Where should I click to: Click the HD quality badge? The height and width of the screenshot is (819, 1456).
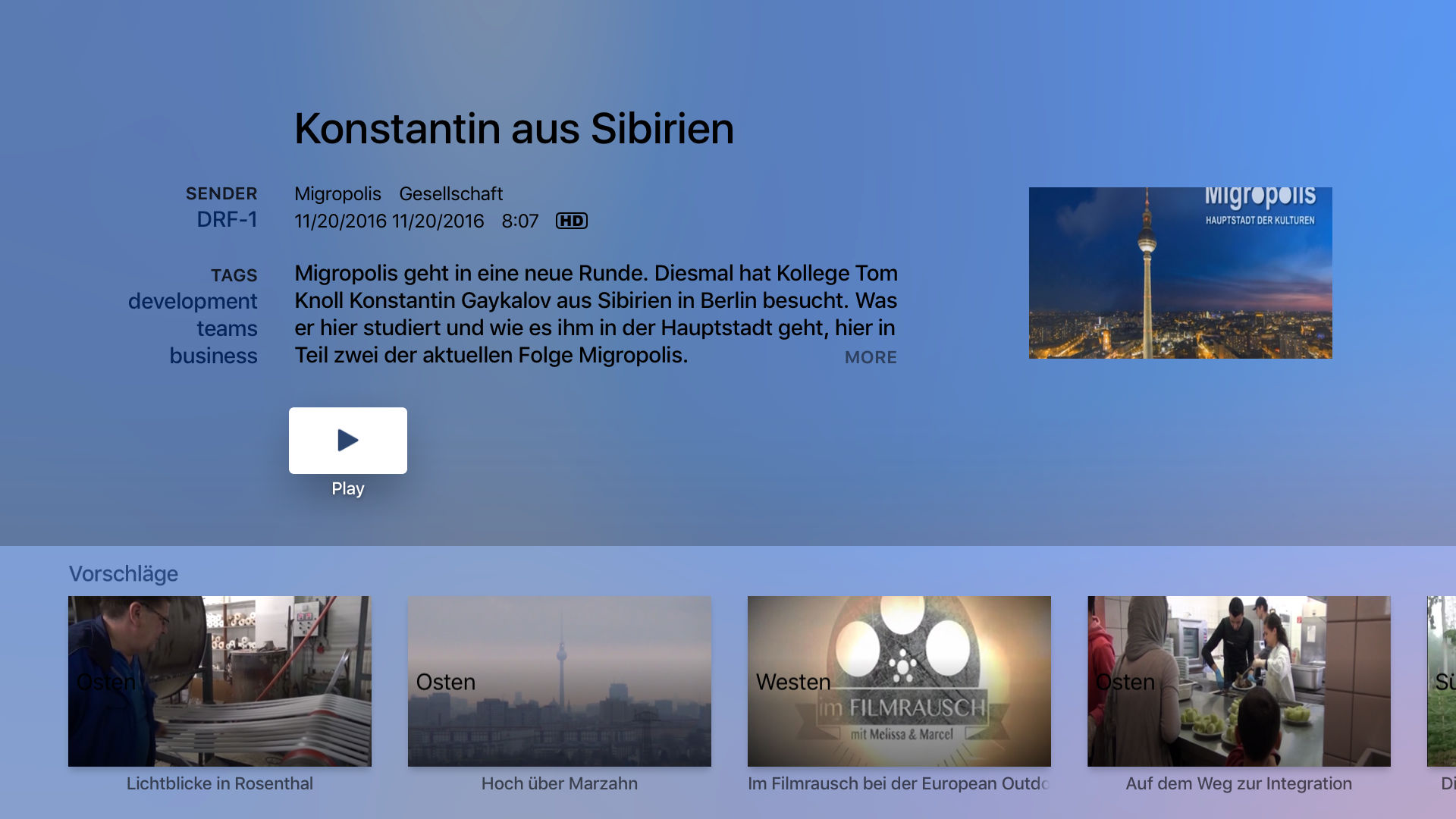click(x=572, y=221)
